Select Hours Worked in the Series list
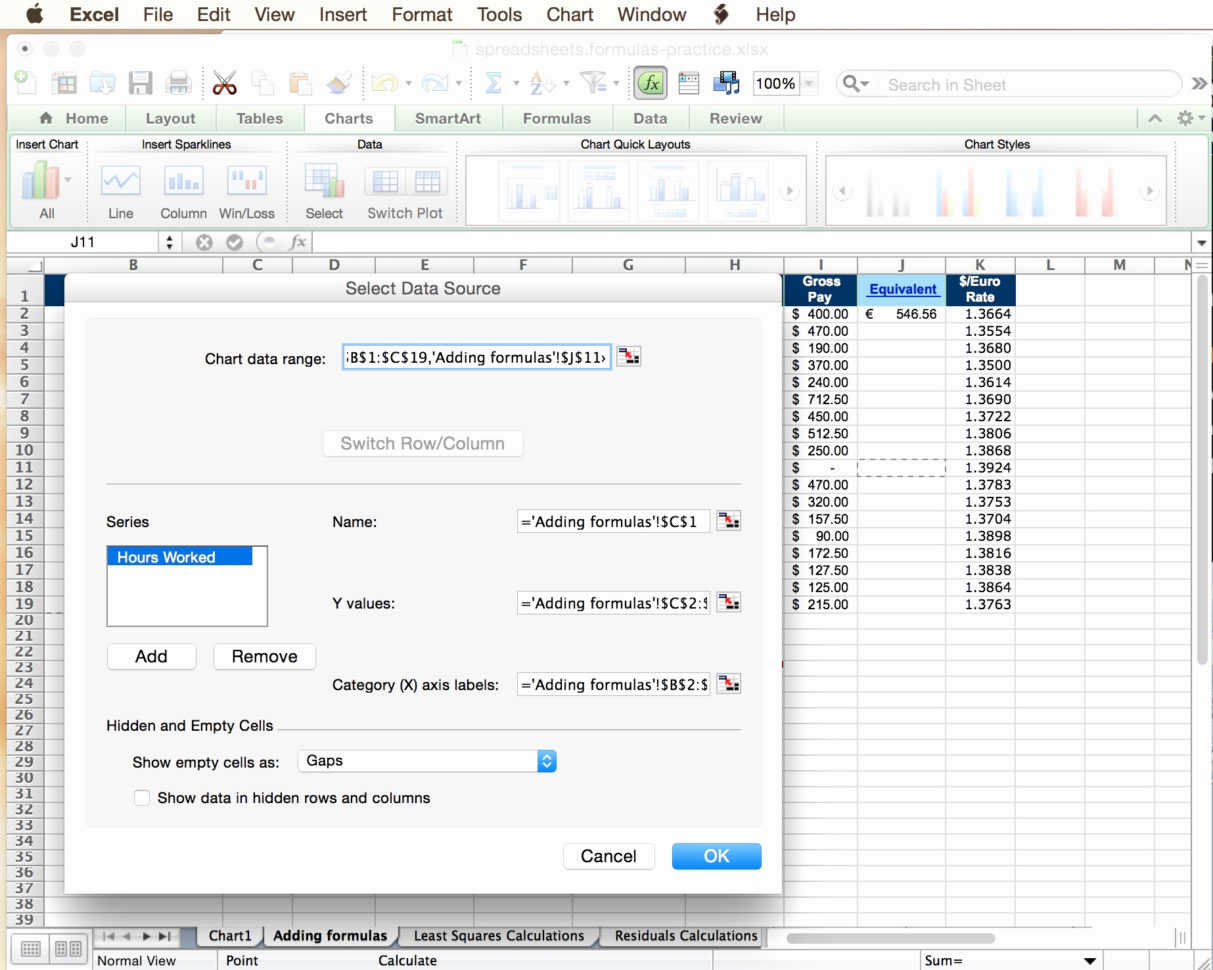This screenshot has width=1213, height=970. tap(166, 557)
